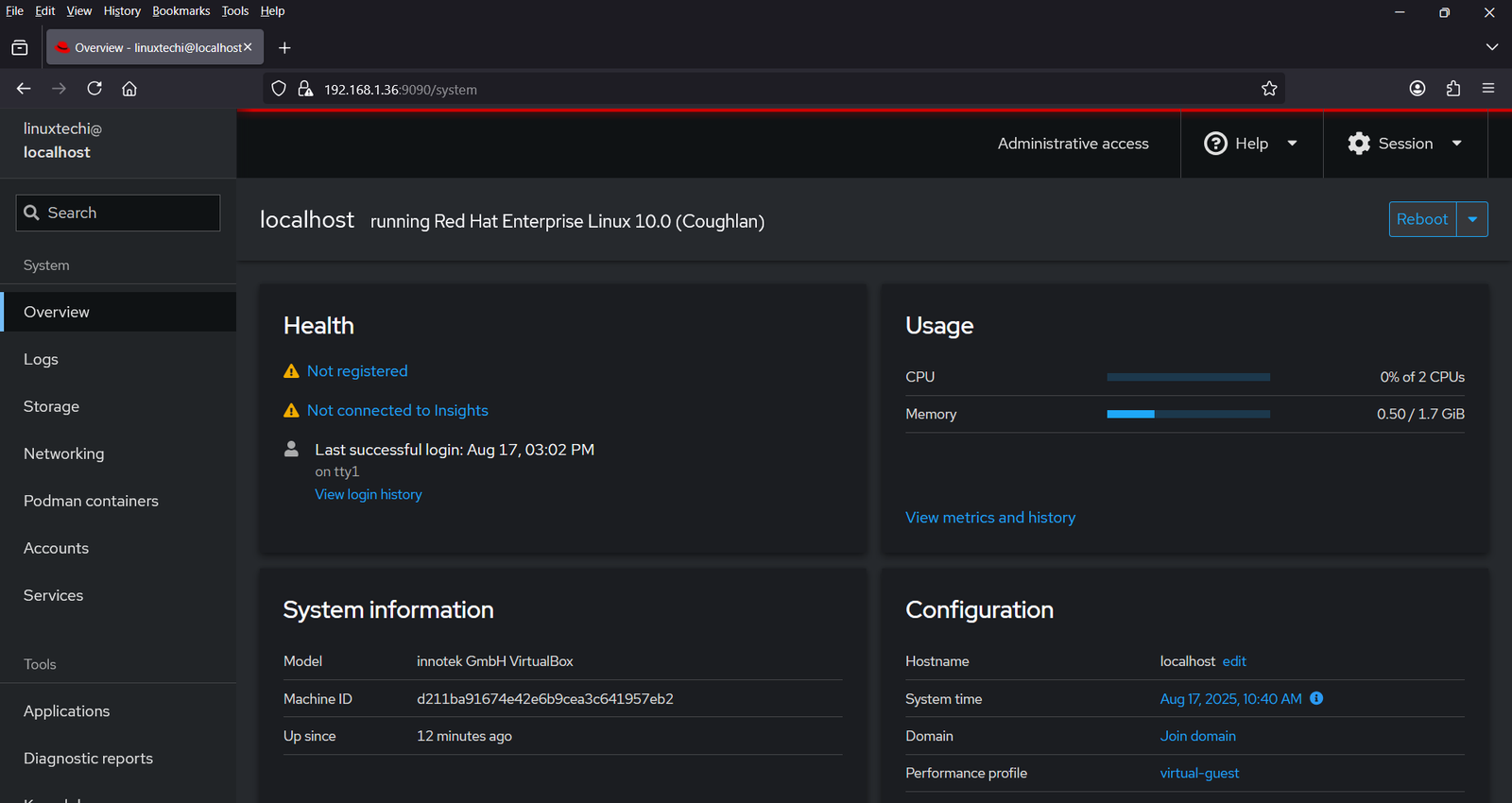Reload the current page
The width and height of the screenshot is (1512, 803).
pyautogui.click(x=94, y=89)
